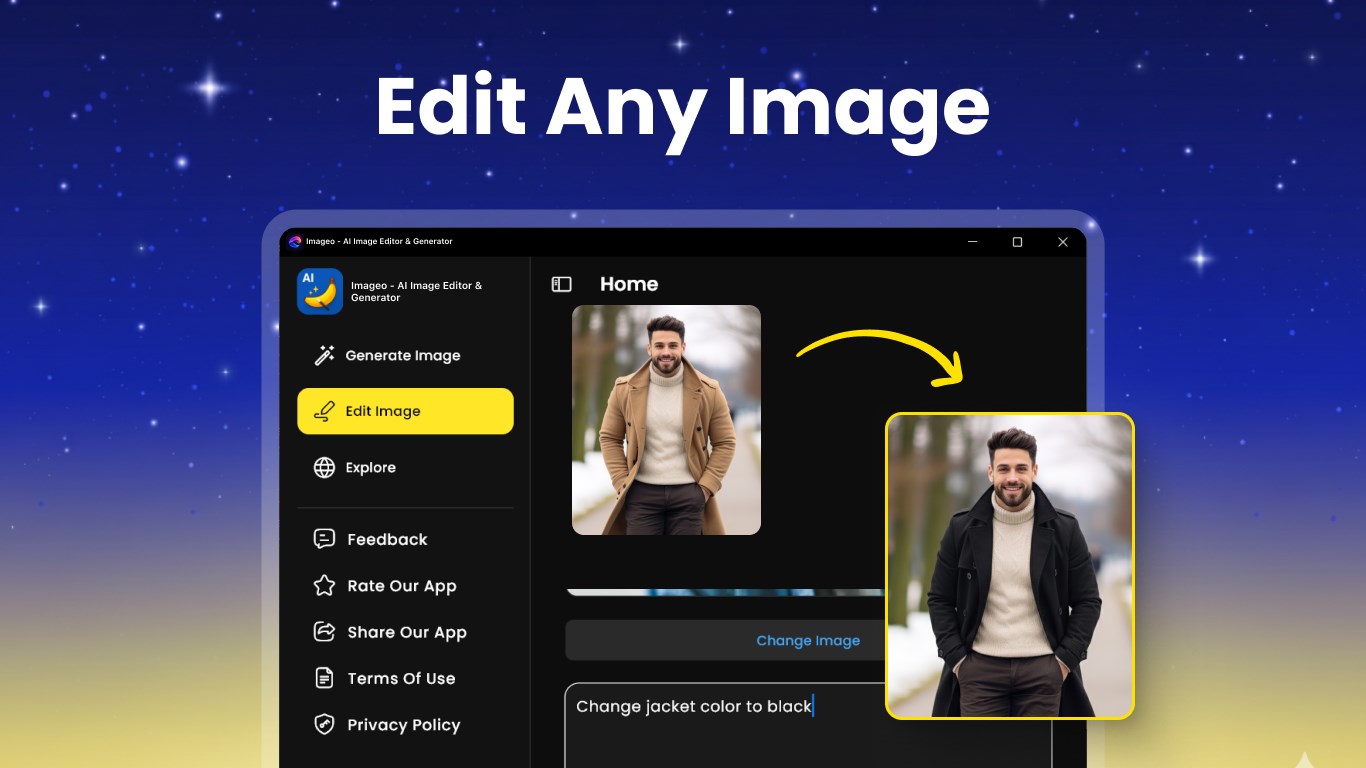The width and height of the screenshot is (1366, 768).
Task: Open the Generate Image section
Action: pyautogui.click(x=405, y=355)
